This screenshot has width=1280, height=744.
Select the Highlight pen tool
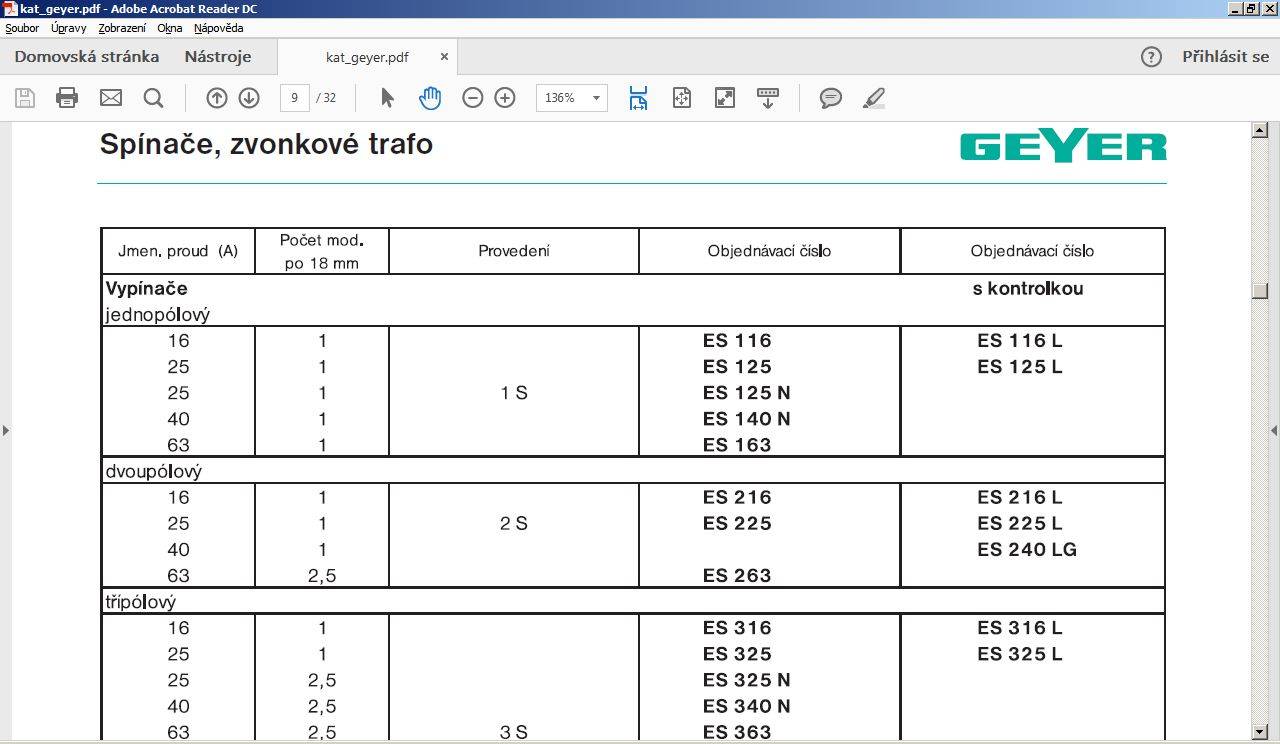[874, 97]
